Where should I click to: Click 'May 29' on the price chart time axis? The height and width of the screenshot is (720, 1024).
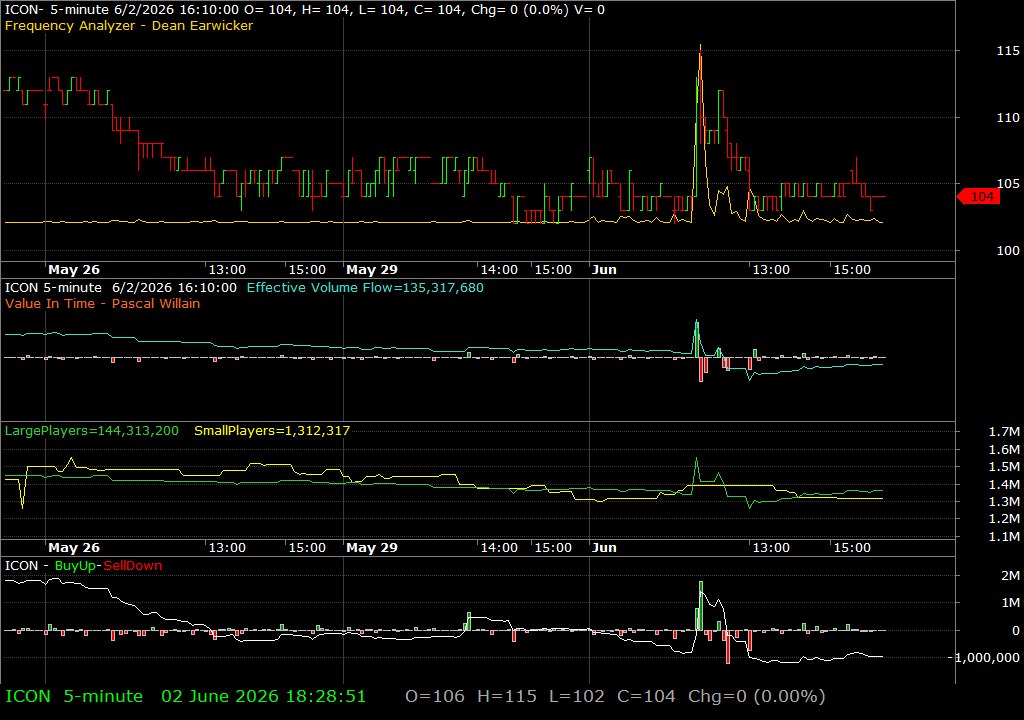coord(372,269)
